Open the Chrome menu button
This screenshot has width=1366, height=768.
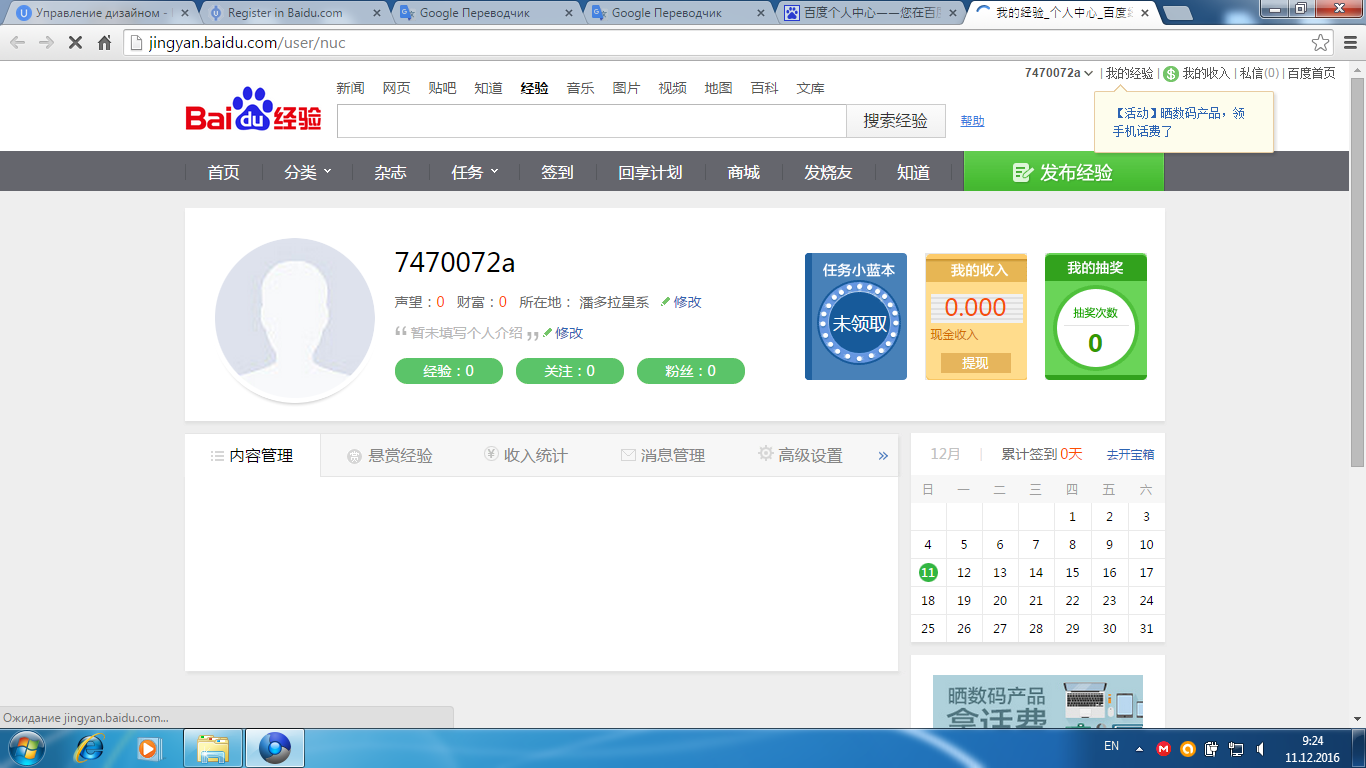click(x=1349, y=43)
